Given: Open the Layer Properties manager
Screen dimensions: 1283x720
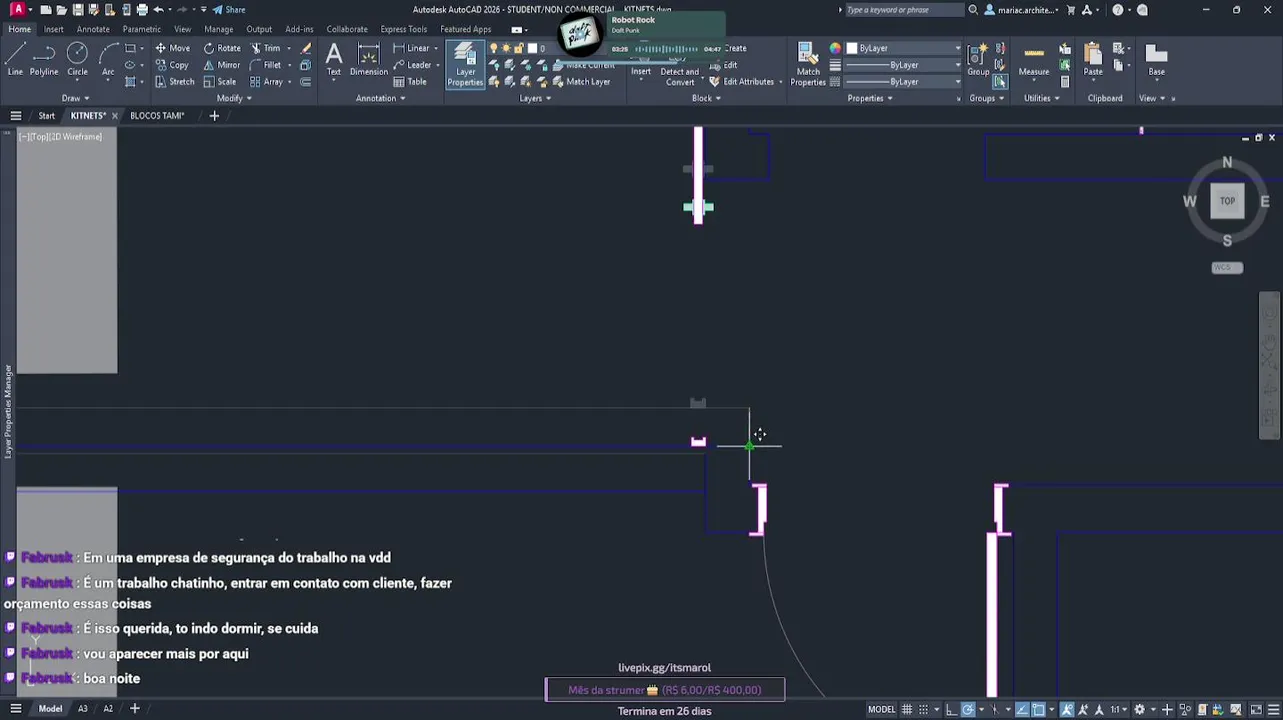Looking at the screenshot, I should click(465, 65).
